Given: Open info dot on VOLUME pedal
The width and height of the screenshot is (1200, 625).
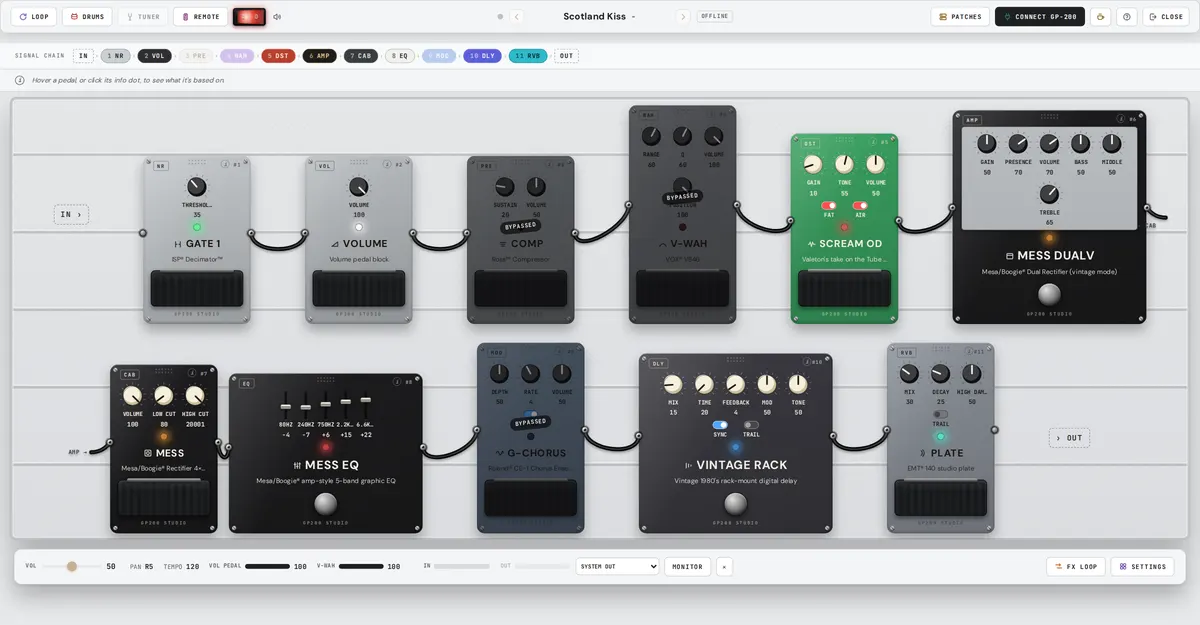Looking at the screenshot, I should [386, 165].
